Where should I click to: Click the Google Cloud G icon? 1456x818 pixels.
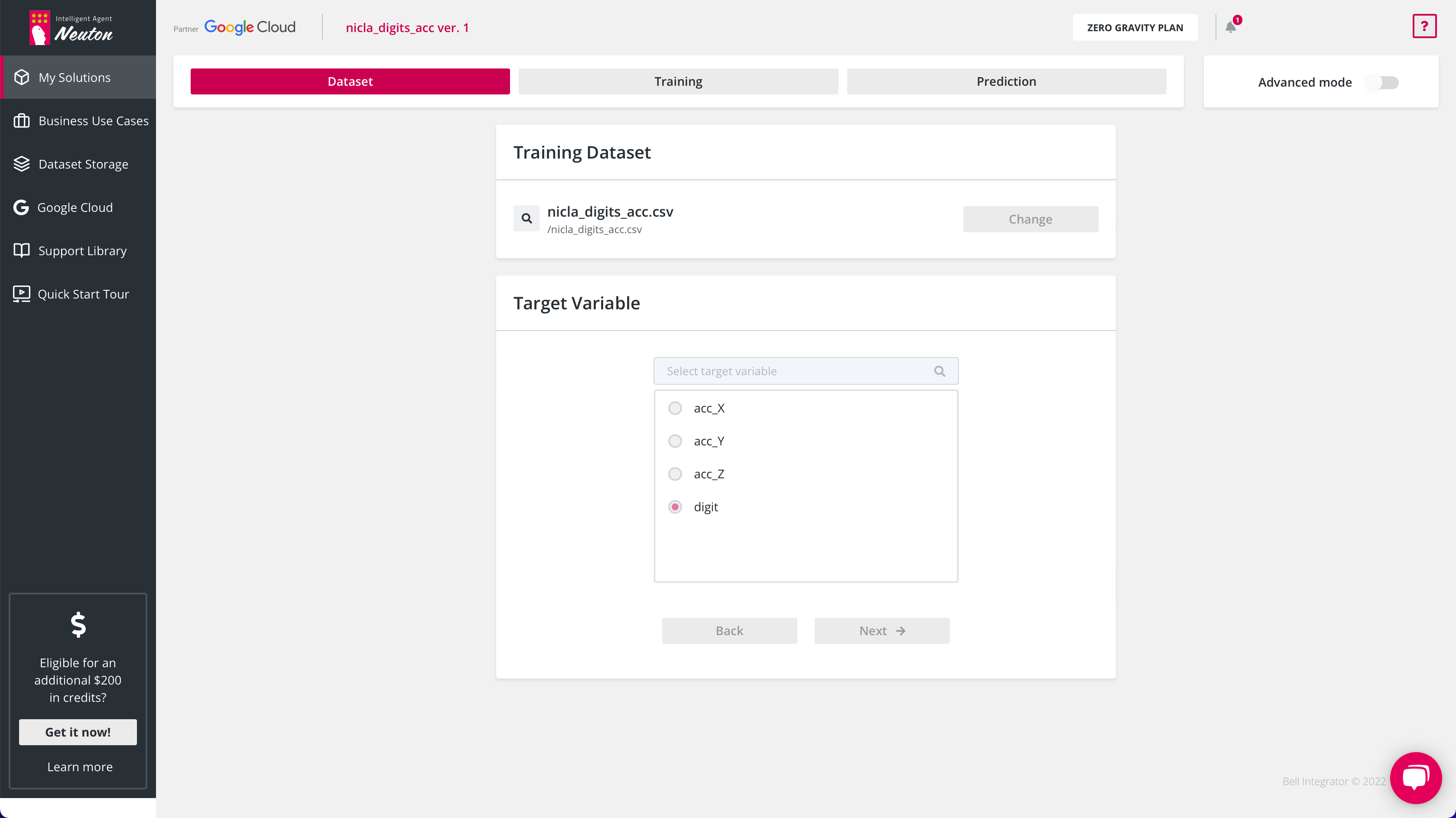click(x=22, y=208)
